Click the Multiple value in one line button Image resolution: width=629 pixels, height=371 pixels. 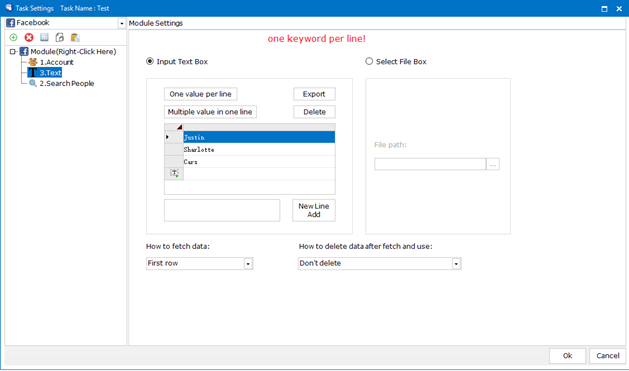[x=210, y=112]
